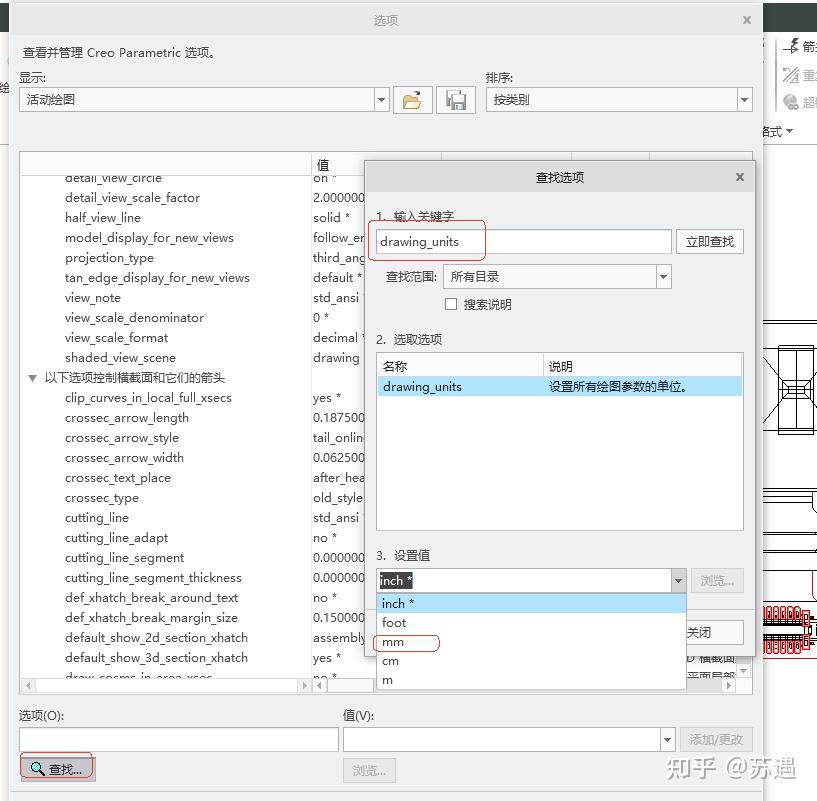The image size is (817, 801).
Task: Select the arrow style tool in the right panel
Action: pos(789,45)
